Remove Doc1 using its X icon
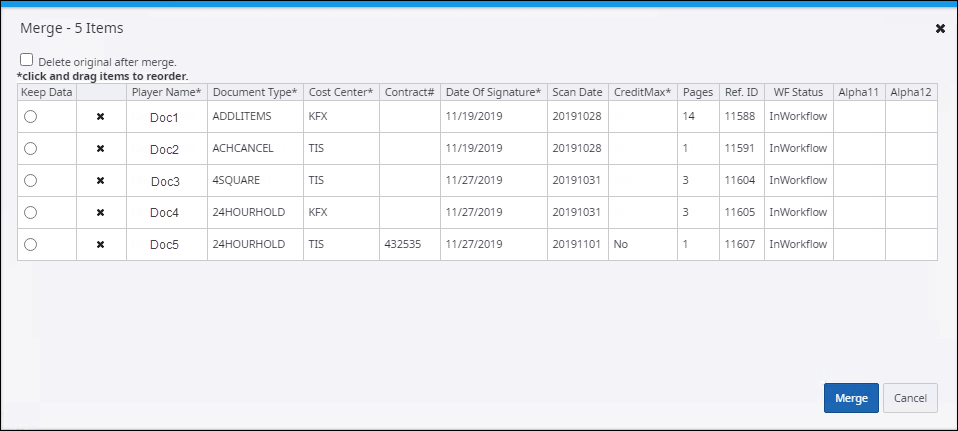958x431 pixels. click(100, 117)
